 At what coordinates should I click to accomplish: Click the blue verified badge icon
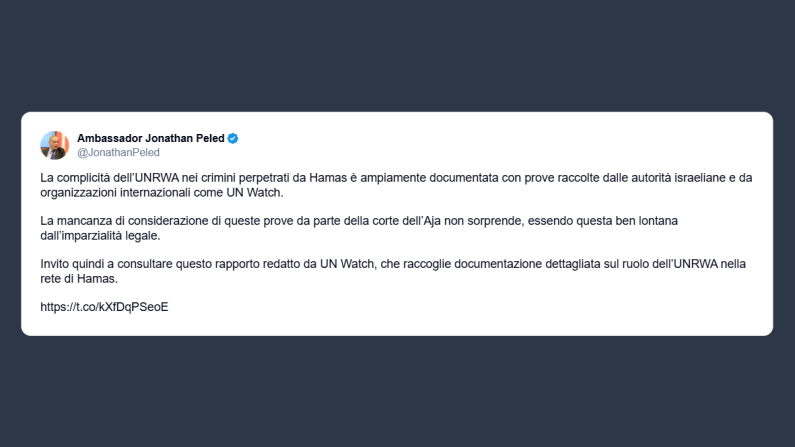[233, 138]
